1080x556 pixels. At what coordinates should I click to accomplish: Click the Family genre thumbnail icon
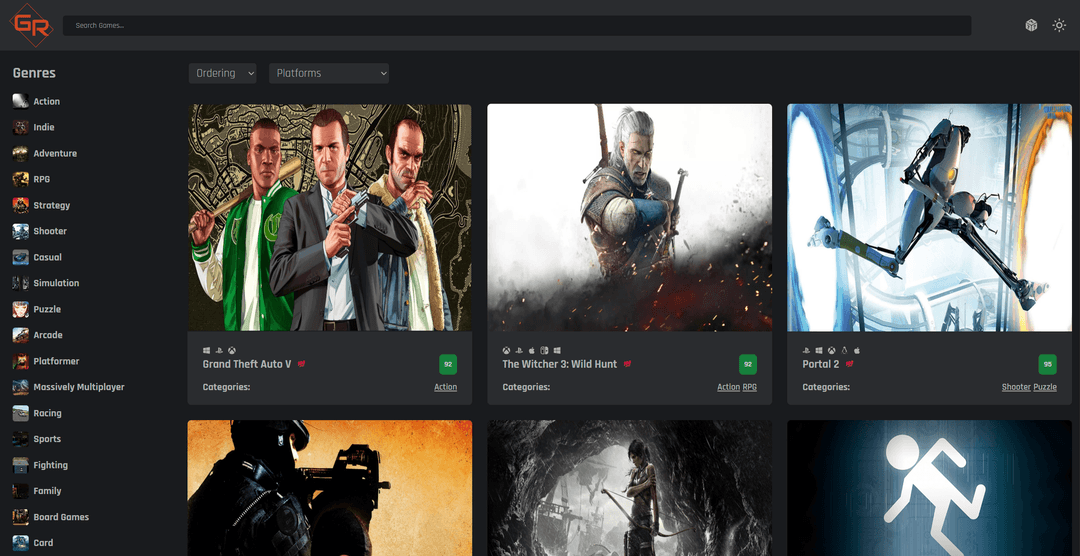click(21, 491)
